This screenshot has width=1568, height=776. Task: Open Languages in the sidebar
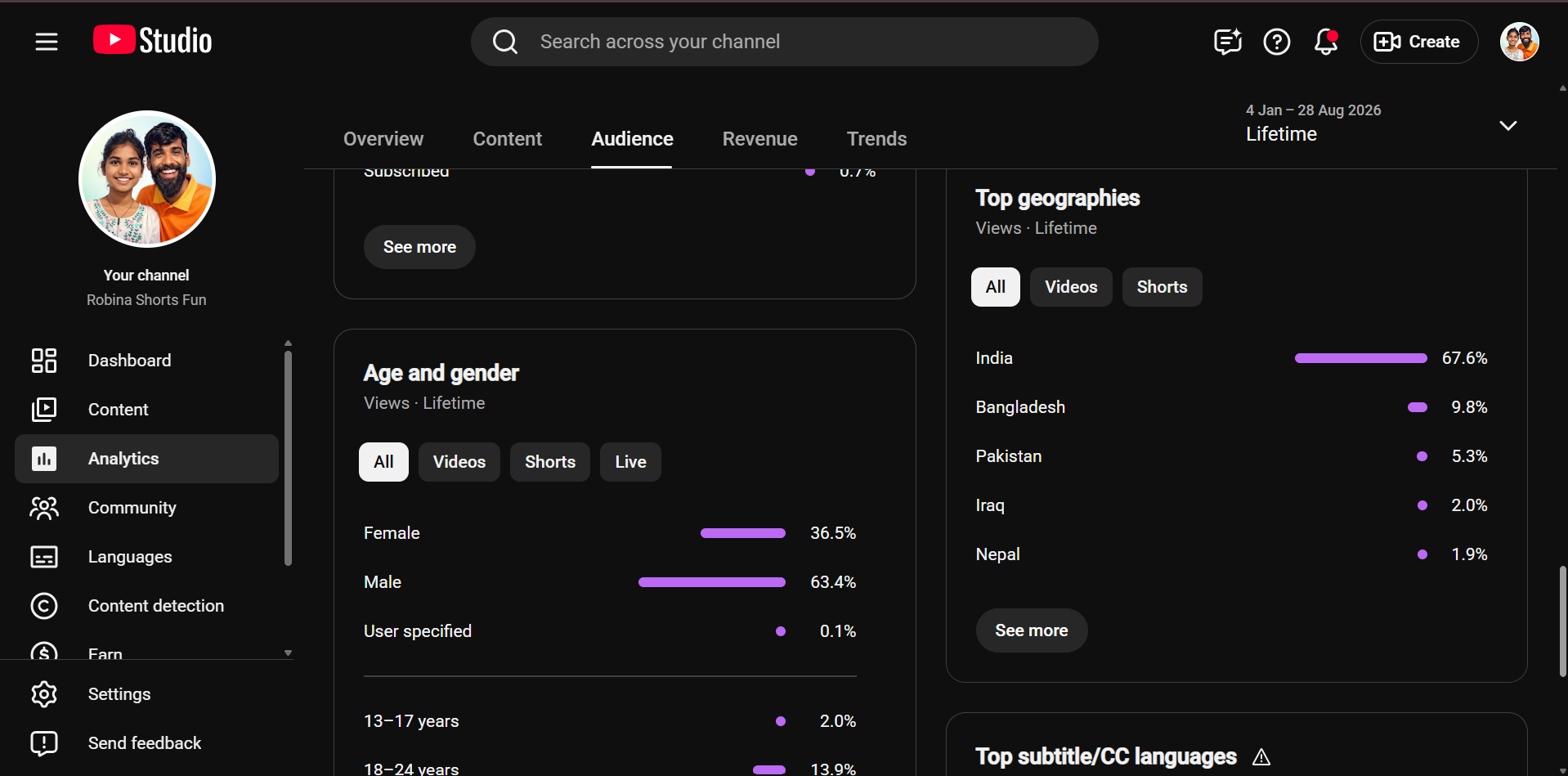147,557
